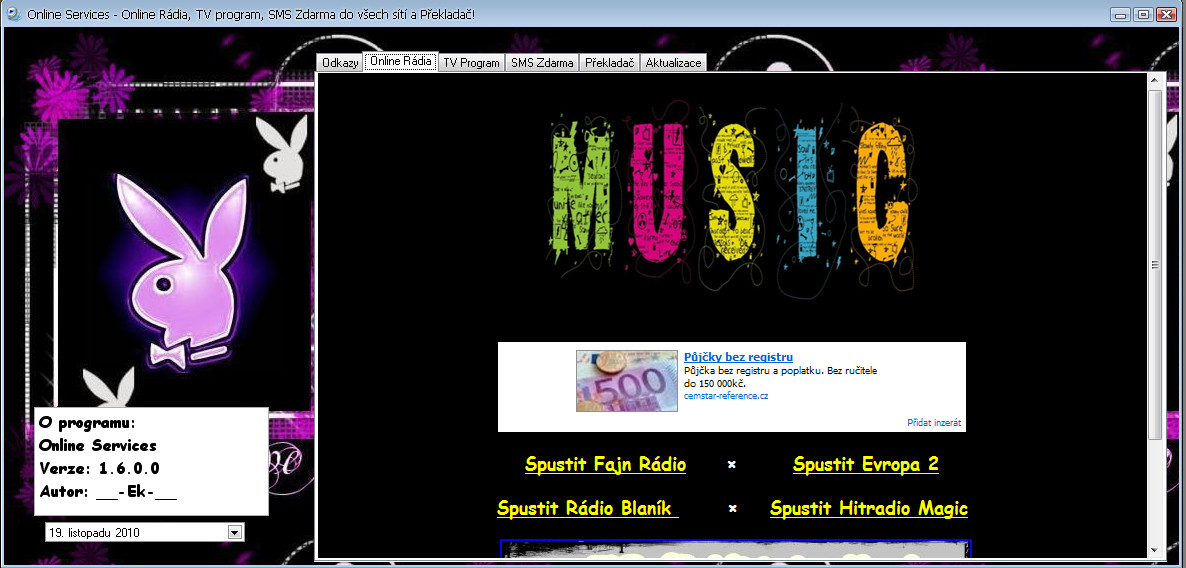The height and width of the screenshot is (568, 1186).
Task: Click Spustit Rádio Blaník link
Action: [588, 508]
